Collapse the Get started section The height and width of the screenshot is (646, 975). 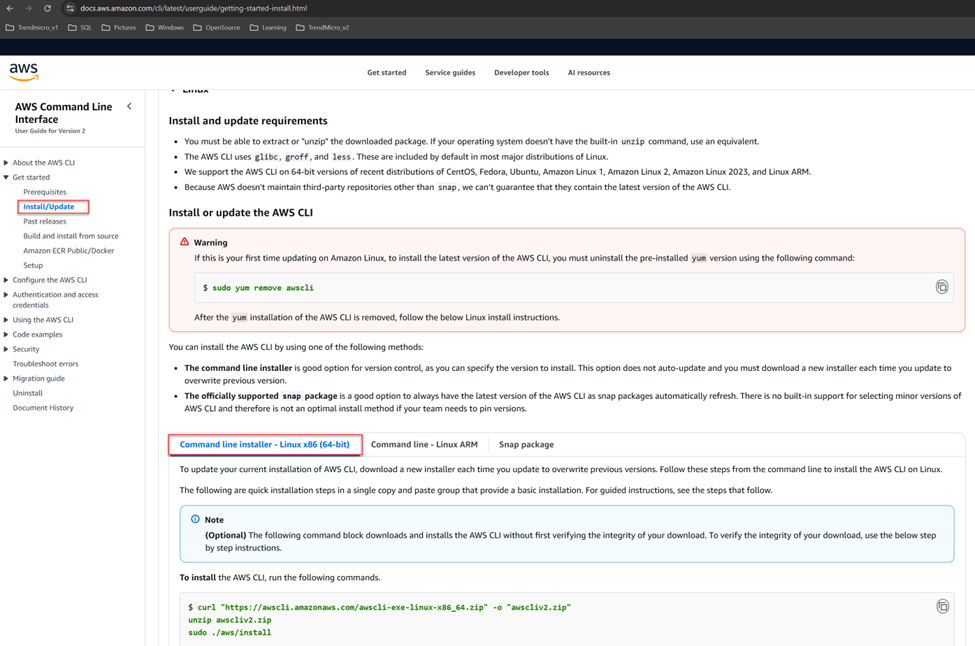pyautogui.click(x=6, y=177)
